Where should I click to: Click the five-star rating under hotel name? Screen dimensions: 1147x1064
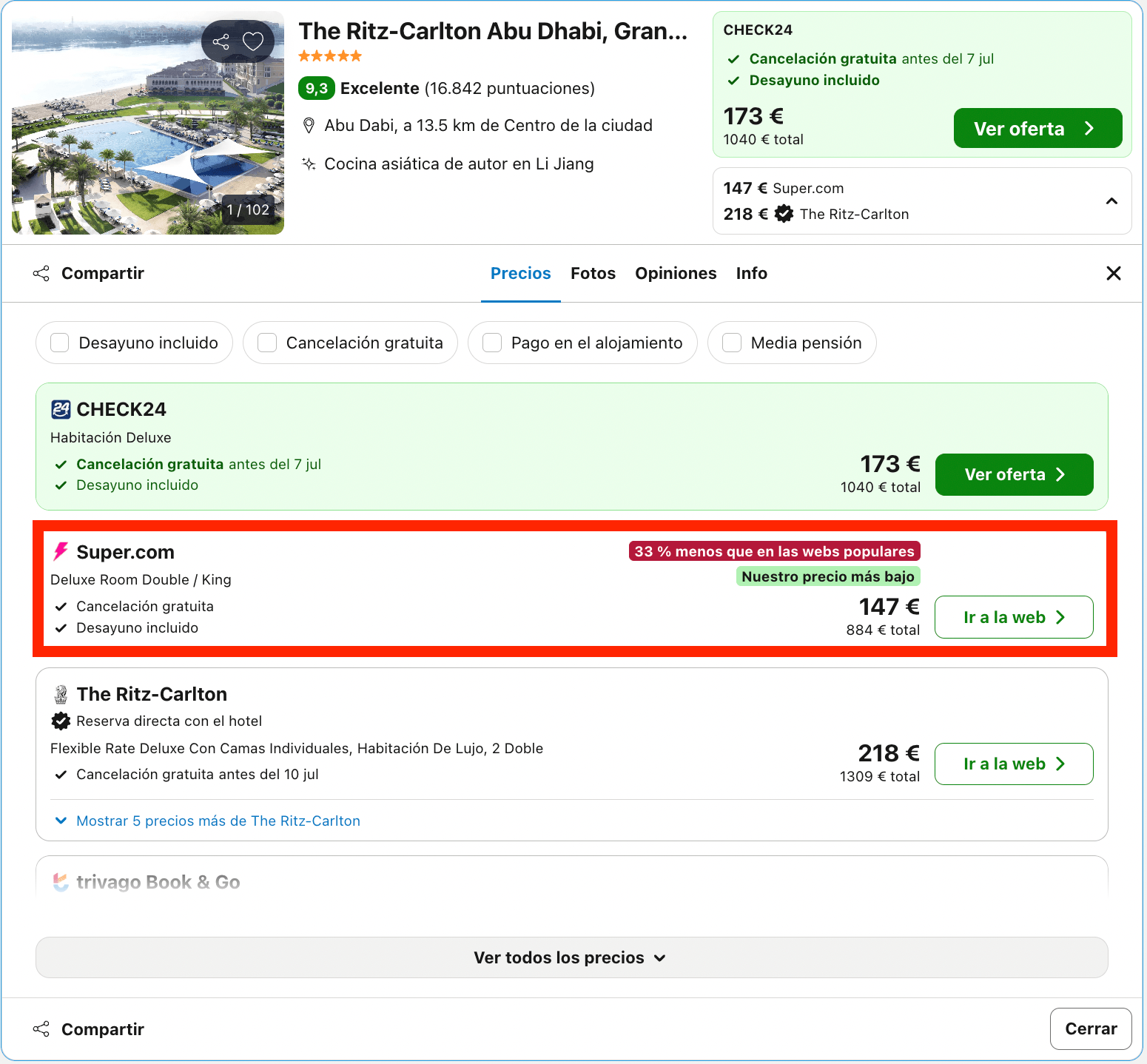click(330, 56)
